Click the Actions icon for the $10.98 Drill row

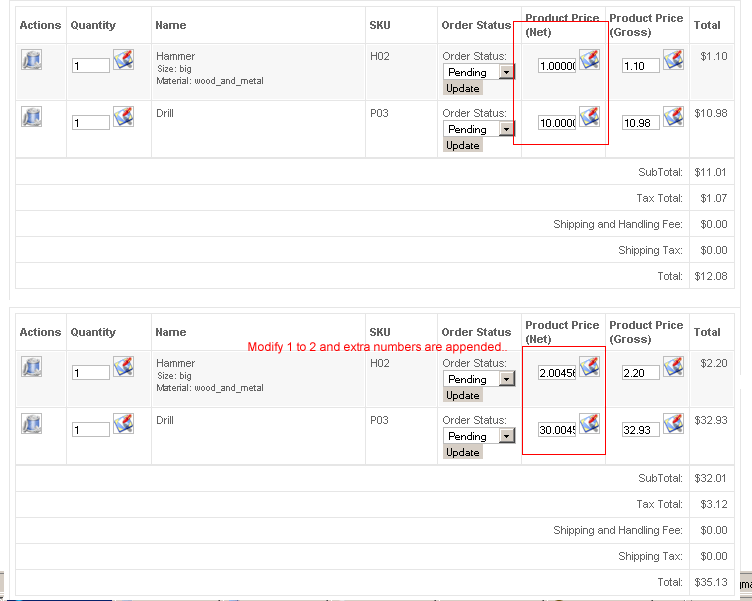[x=31, y=117]
